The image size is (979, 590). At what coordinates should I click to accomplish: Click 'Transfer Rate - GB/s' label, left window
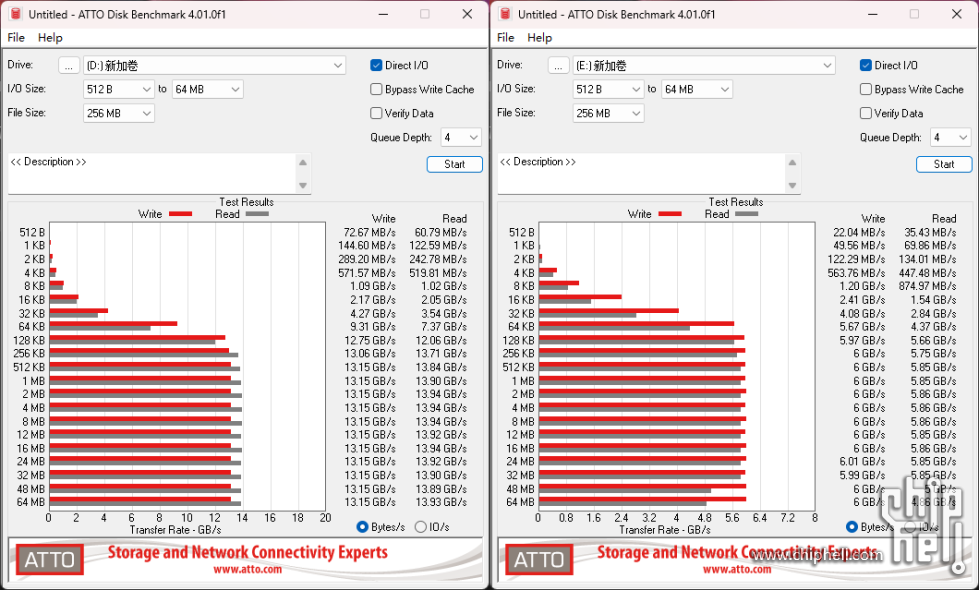pyautogui.click(x=175, y=529)
